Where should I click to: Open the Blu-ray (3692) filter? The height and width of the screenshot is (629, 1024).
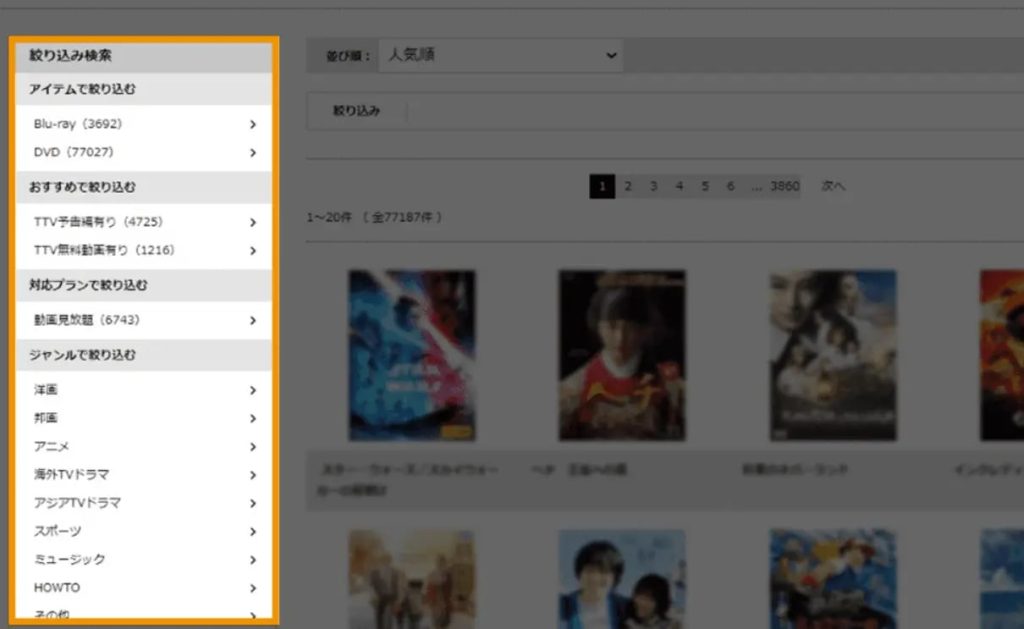(x=78, y=124)
